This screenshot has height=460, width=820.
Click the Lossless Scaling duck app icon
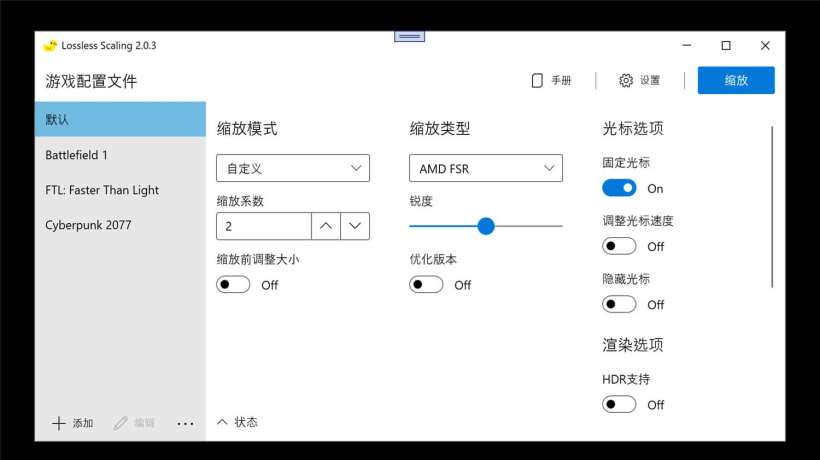(50, 45)
